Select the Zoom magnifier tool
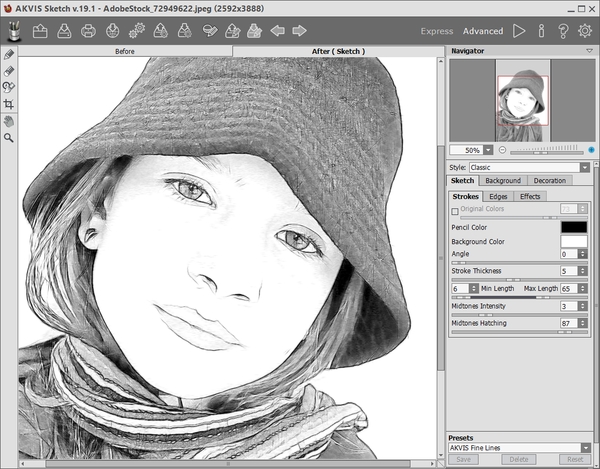The image size is (600, 469). 9,138
